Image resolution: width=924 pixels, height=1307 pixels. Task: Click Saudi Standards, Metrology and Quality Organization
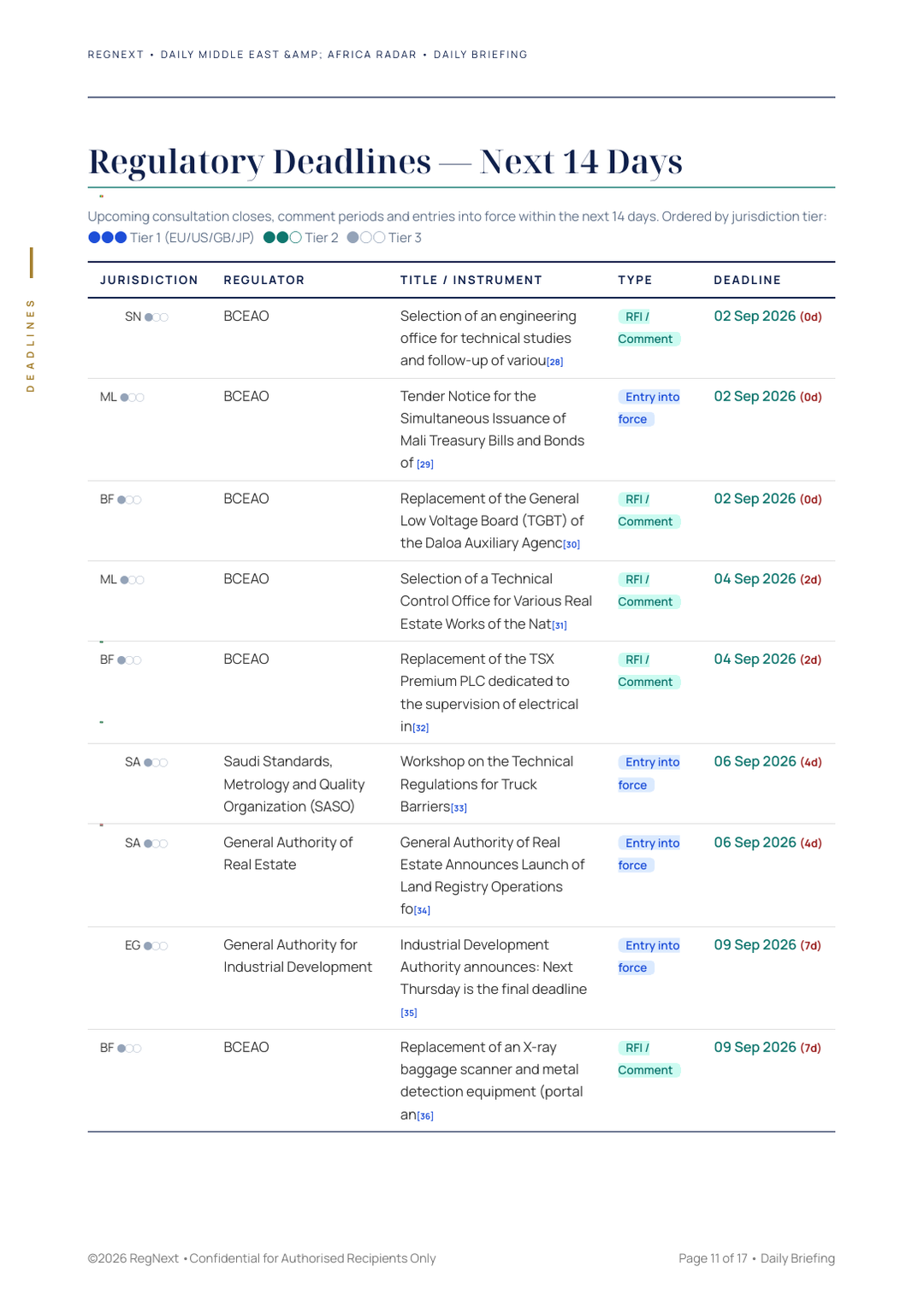click(294, 784)
